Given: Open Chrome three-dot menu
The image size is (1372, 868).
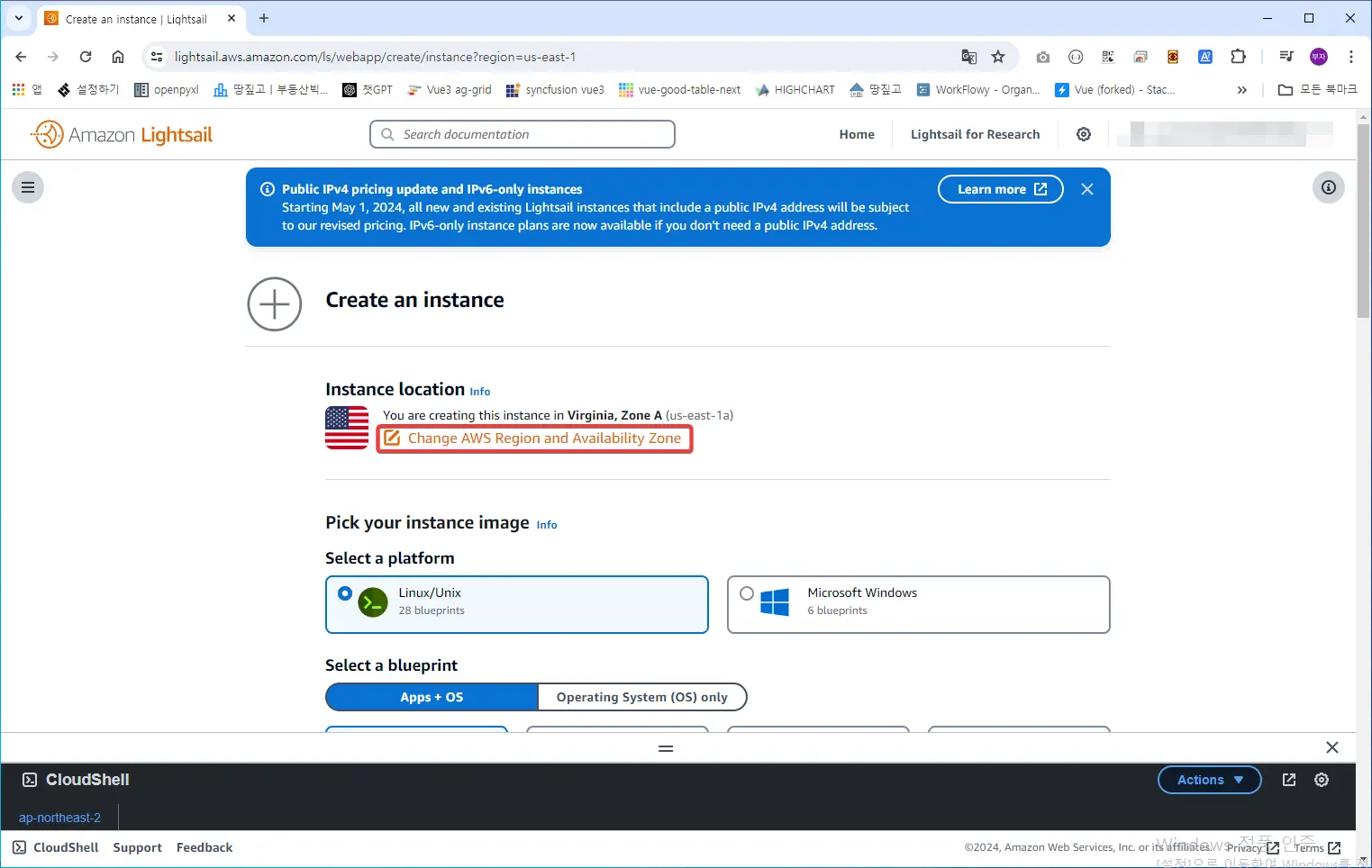Looking at the screenshot, I should (x=1351, y=57).
